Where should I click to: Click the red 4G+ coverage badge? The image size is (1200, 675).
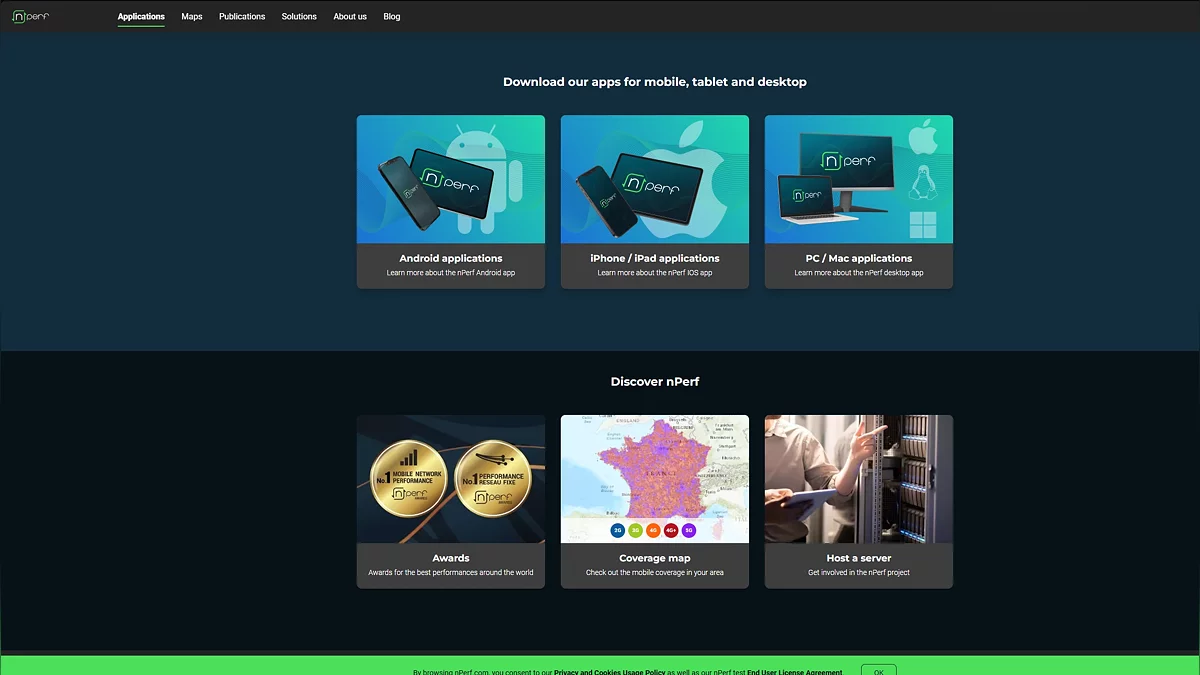point(671,530)
